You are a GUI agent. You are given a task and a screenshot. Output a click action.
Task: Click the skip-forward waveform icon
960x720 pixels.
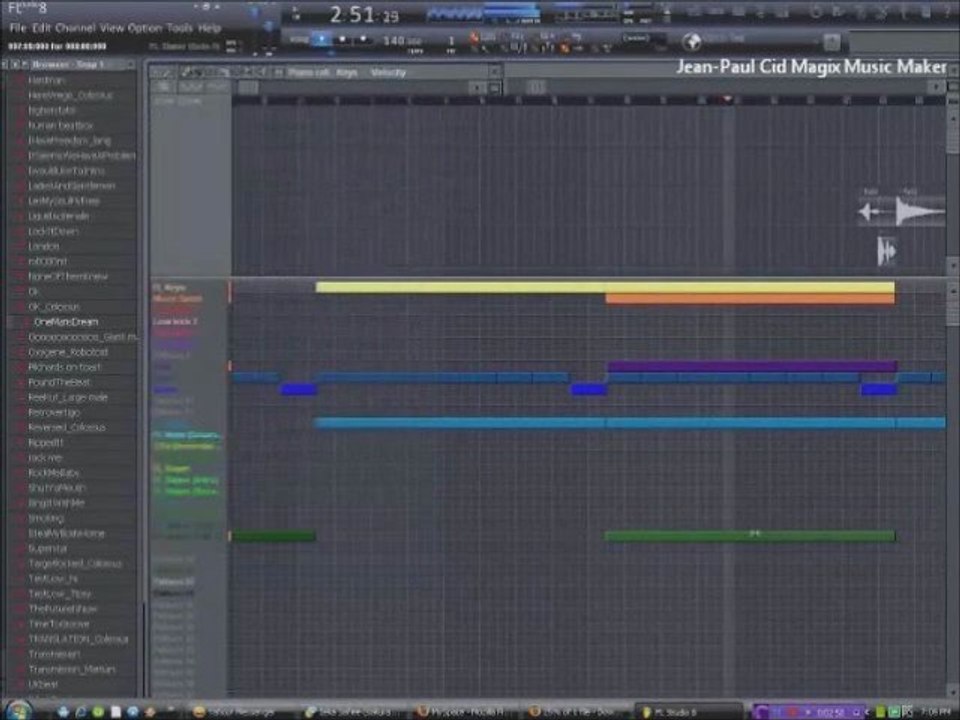click(x=887, y=251)
